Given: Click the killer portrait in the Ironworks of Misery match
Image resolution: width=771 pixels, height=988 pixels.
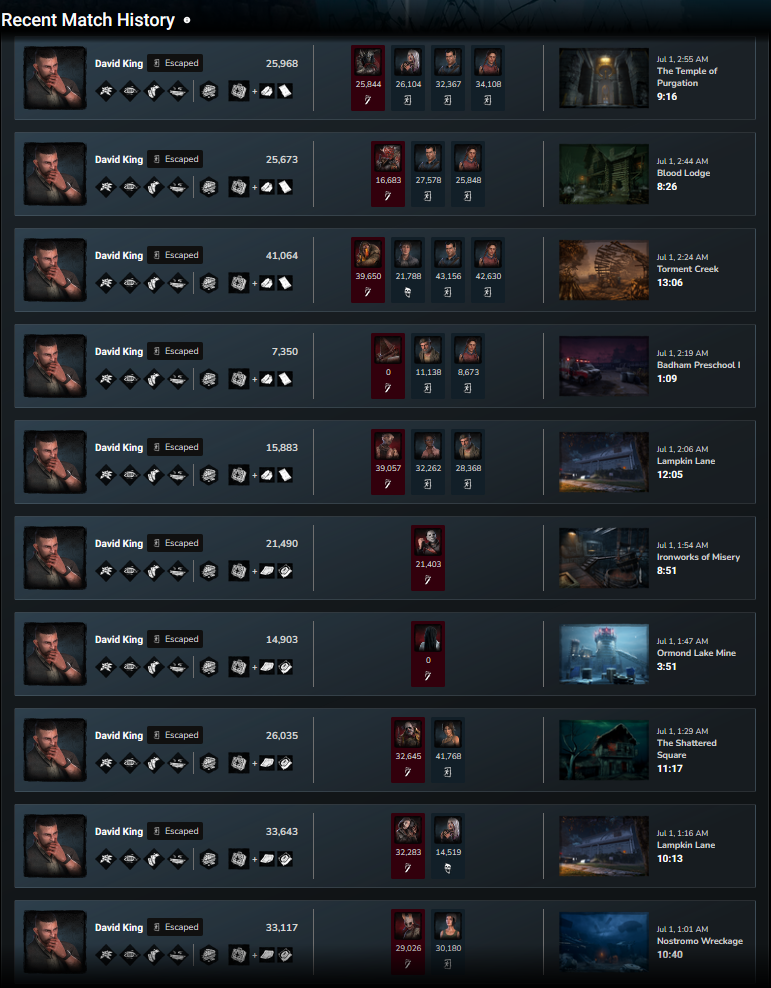Looking at the screenshot, I should tap(428, 542).
